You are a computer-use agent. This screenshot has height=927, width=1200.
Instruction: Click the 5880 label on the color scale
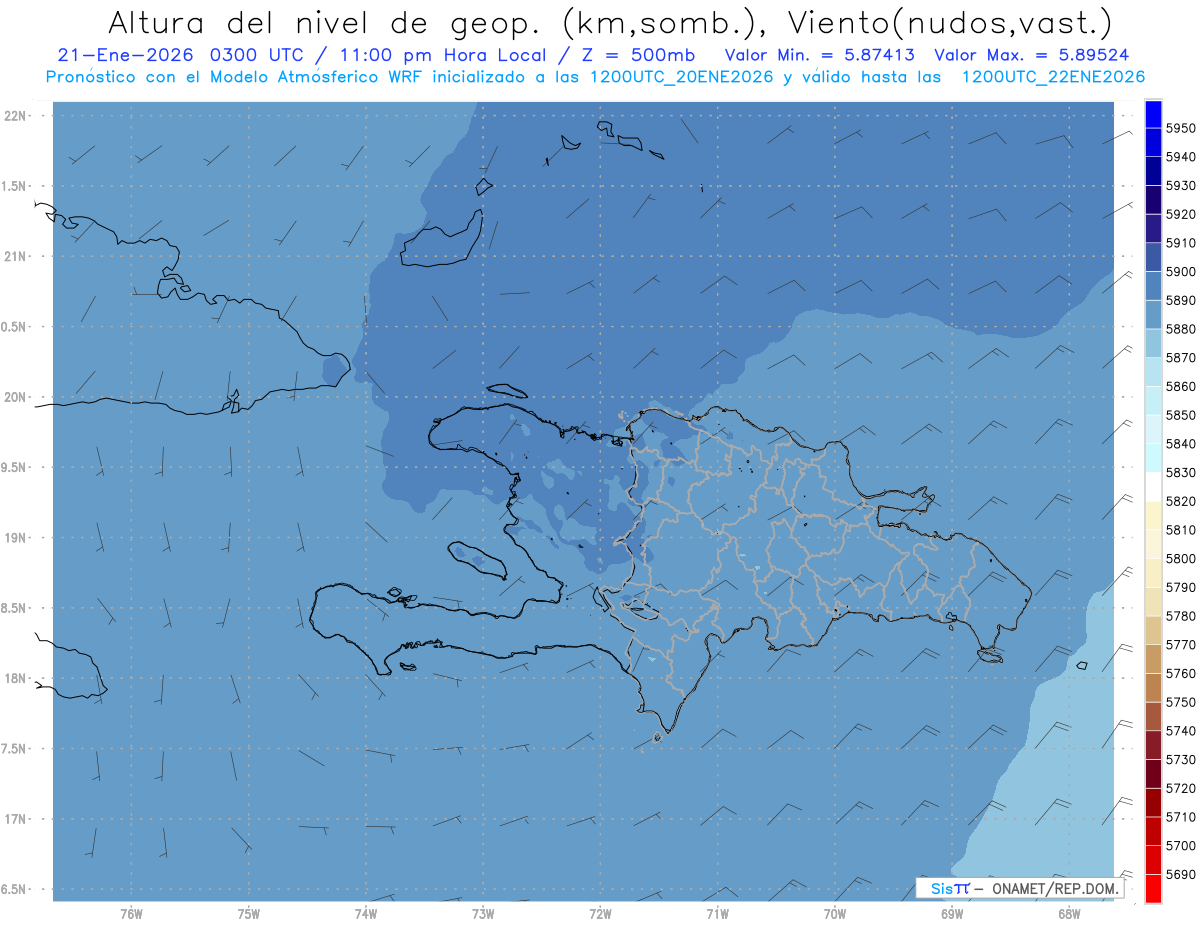[x=1180, y=329]
